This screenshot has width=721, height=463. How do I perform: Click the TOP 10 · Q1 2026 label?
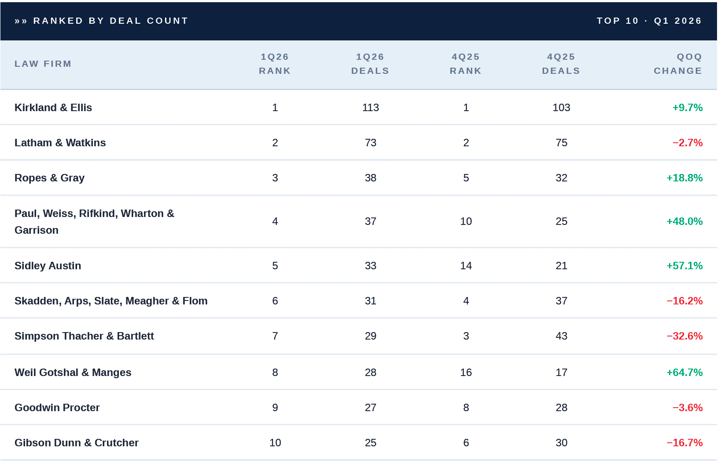coord(649,21)
